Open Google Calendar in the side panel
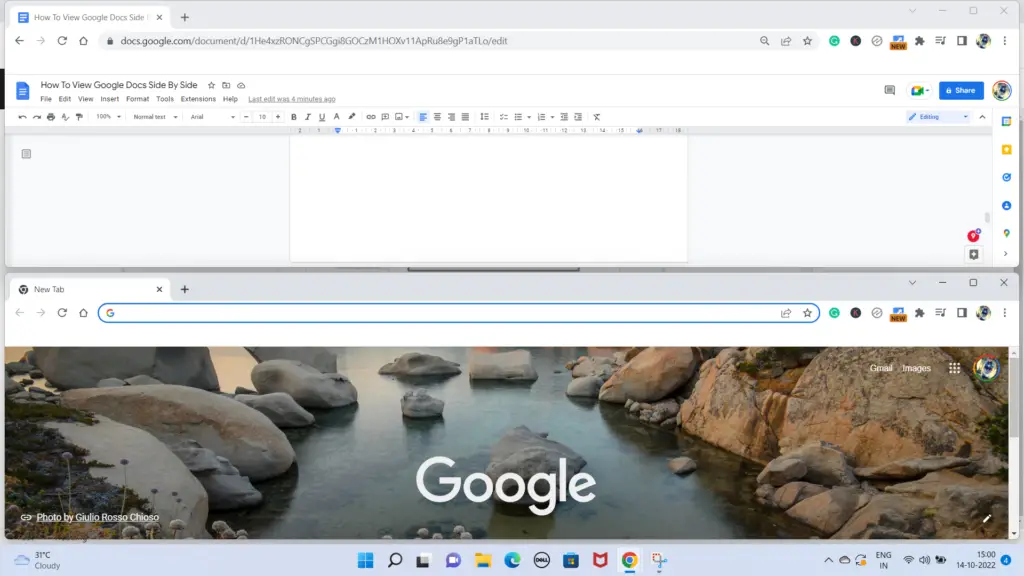 click(x=1006, y=121)
